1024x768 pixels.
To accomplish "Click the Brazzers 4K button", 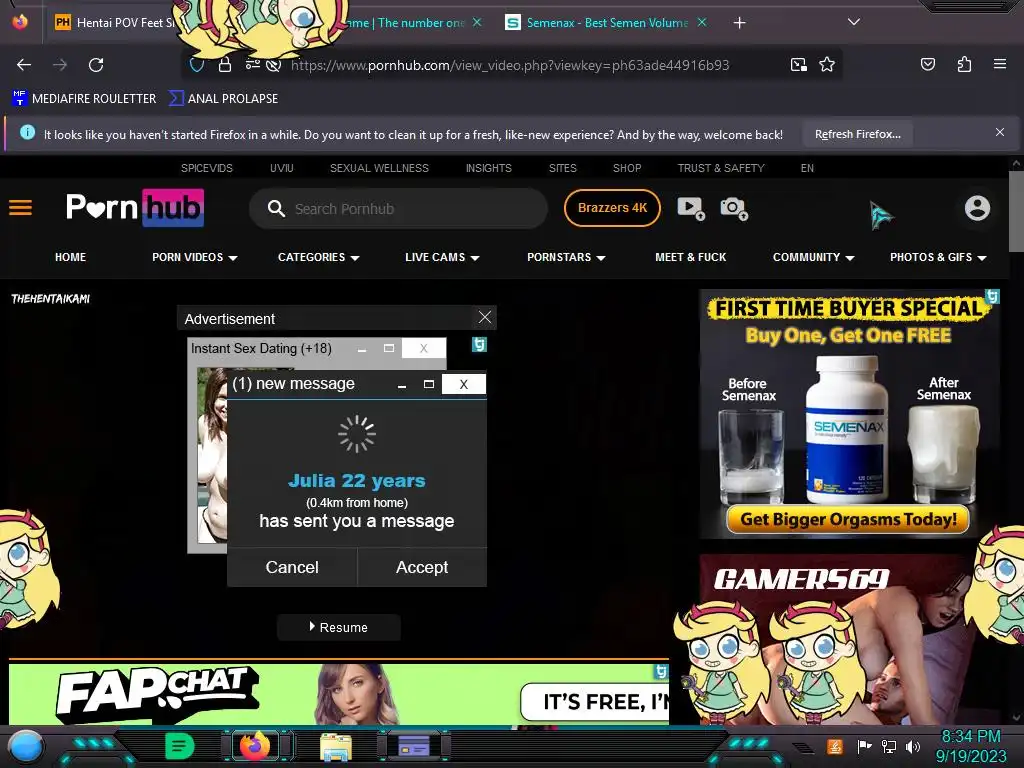I will [612, 208].
